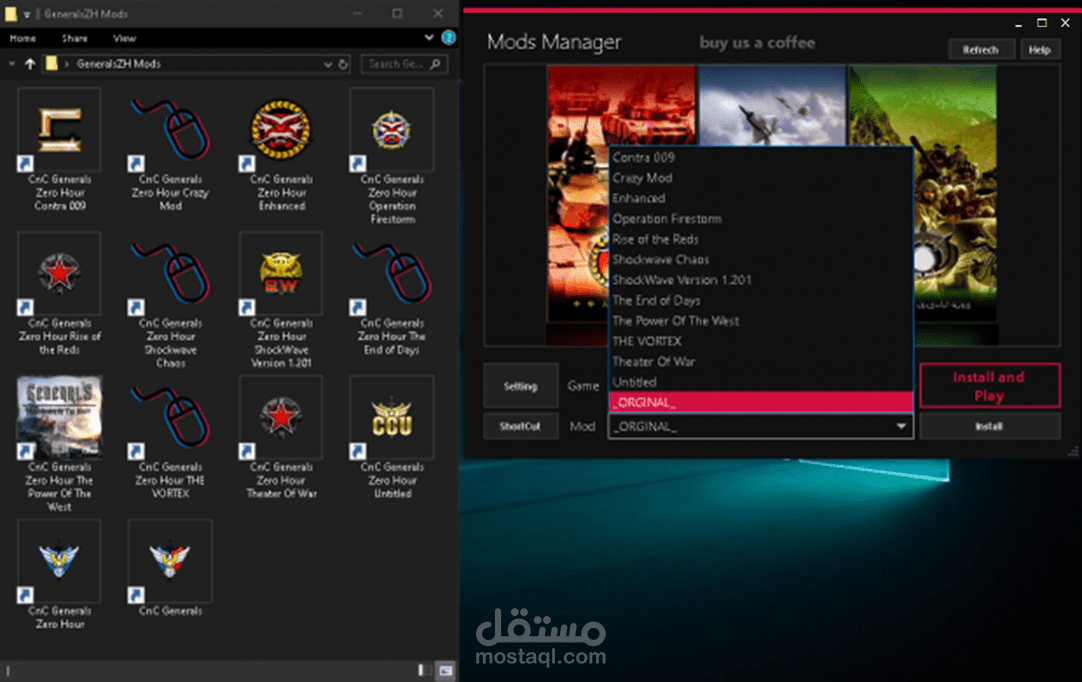
Task: Choose ShockWave Version 1.201 from list
Action: 761,280
